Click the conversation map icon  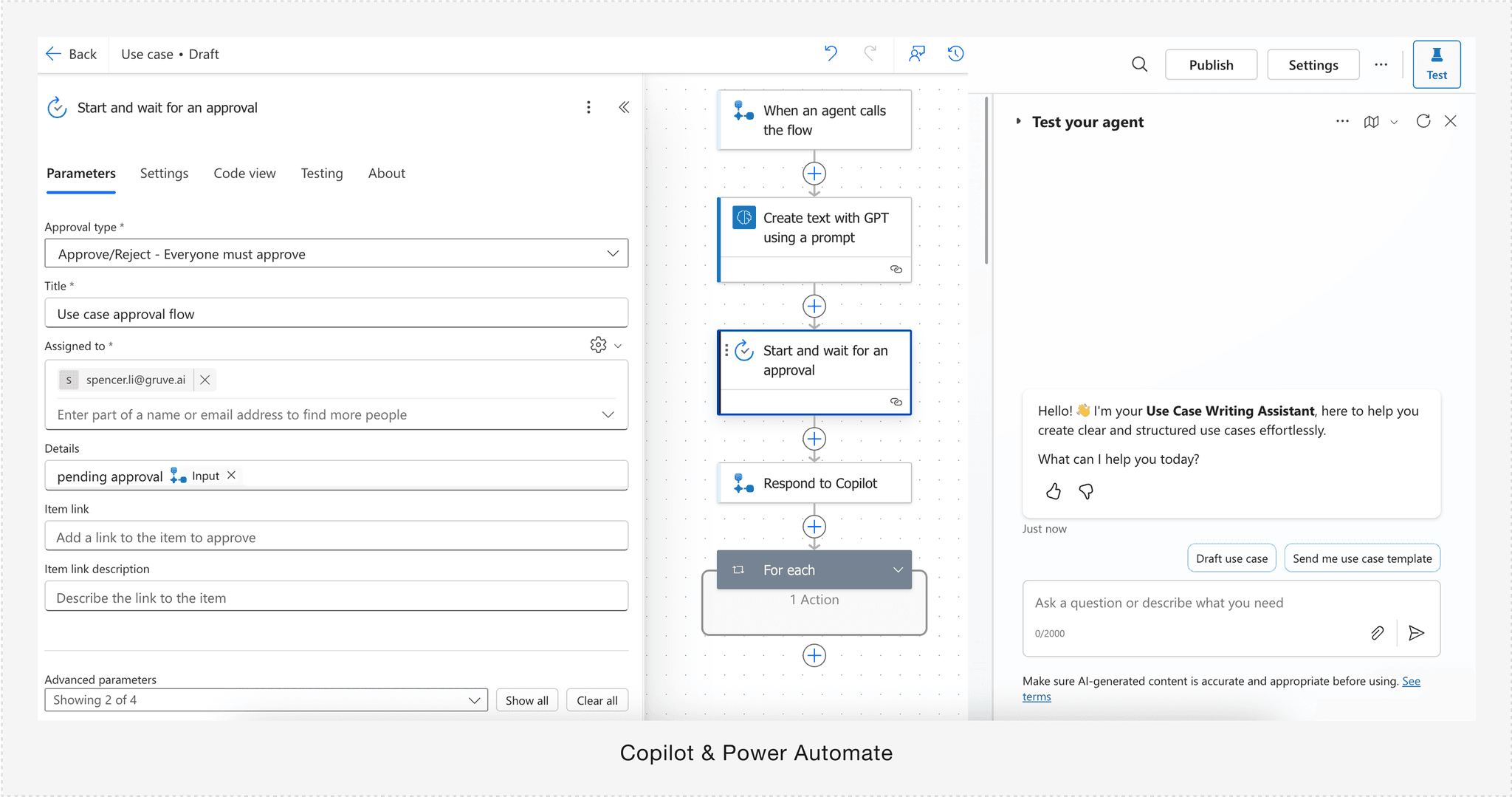point(1372,122)
